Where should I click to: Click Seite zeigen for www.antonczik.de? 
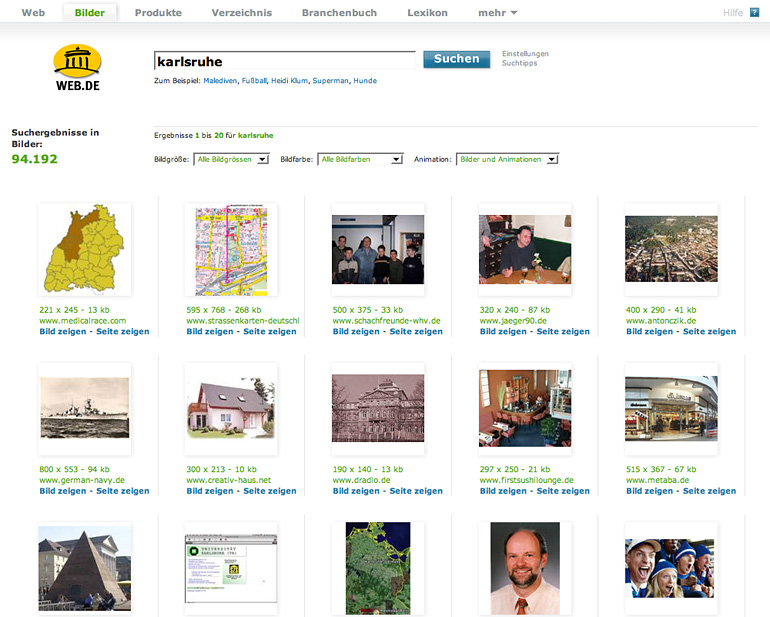[710, 332]
